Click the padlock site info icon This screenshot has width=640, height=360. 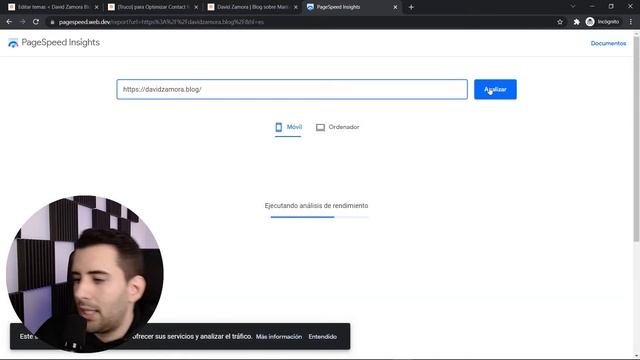click(52, 22)
